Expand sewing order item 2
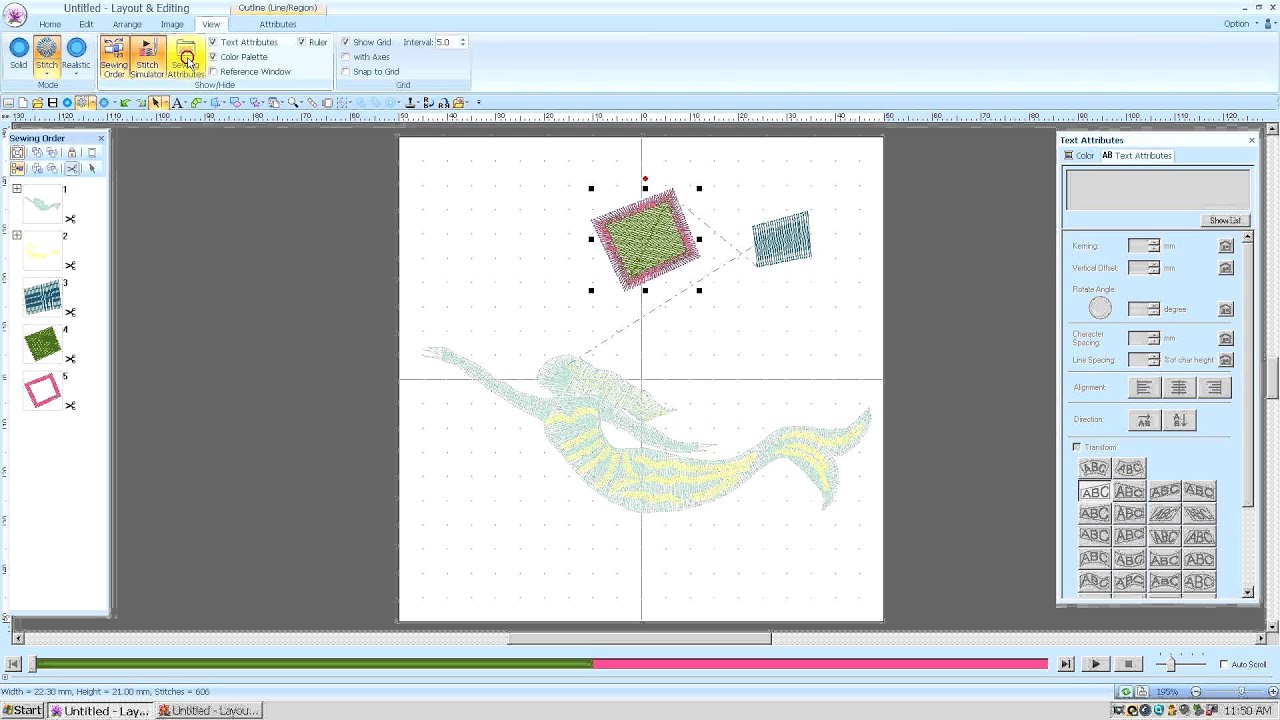The image size is (1280, 720). coord(17,235)
